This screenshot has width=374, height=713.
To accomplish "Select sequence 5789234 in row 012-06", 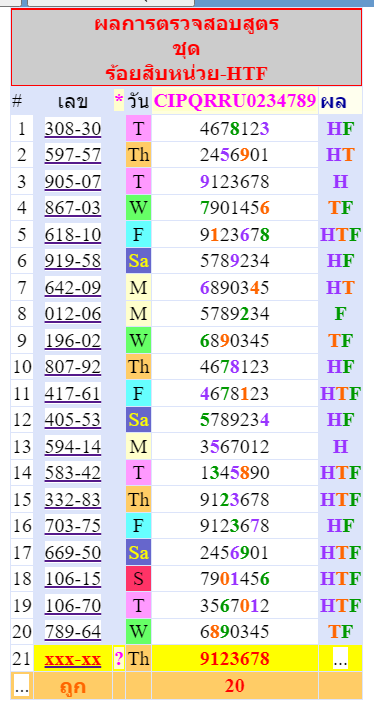I will click(235, 314).
